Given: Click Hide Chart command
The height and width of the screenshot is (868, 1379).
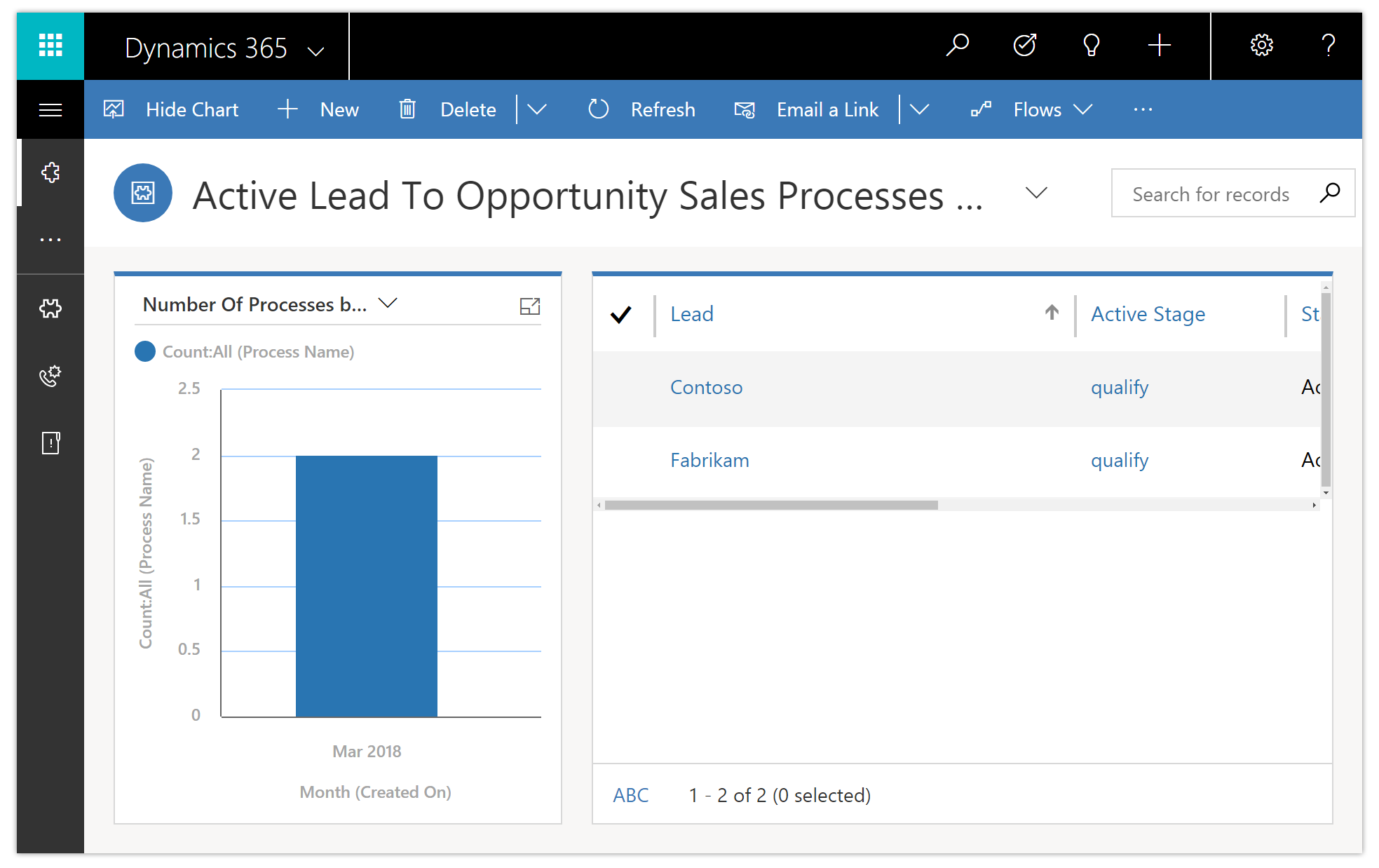Looking at the screenshot, I should click(x=172, y=109).
